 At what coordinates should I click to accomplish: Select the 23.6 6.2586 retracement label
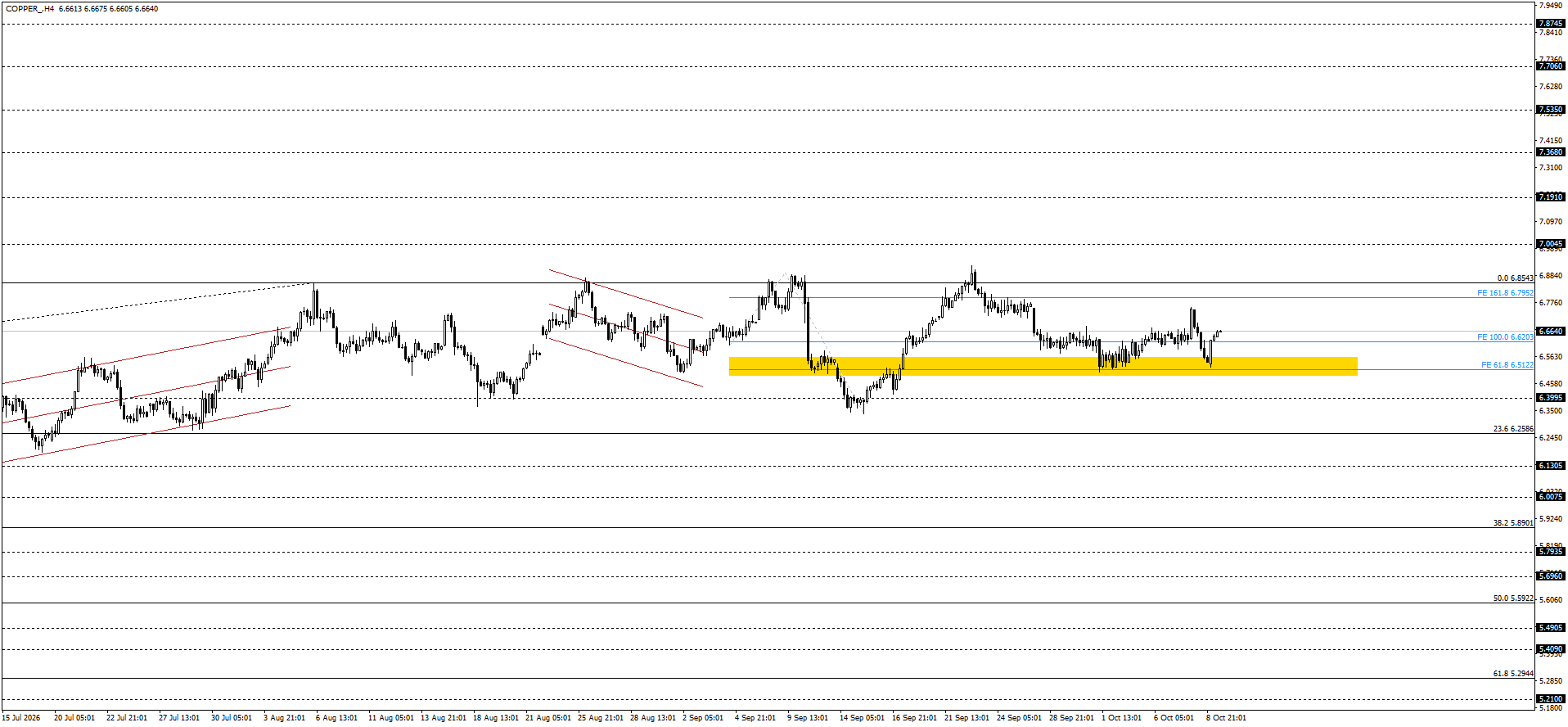[x=1513, y=429]
